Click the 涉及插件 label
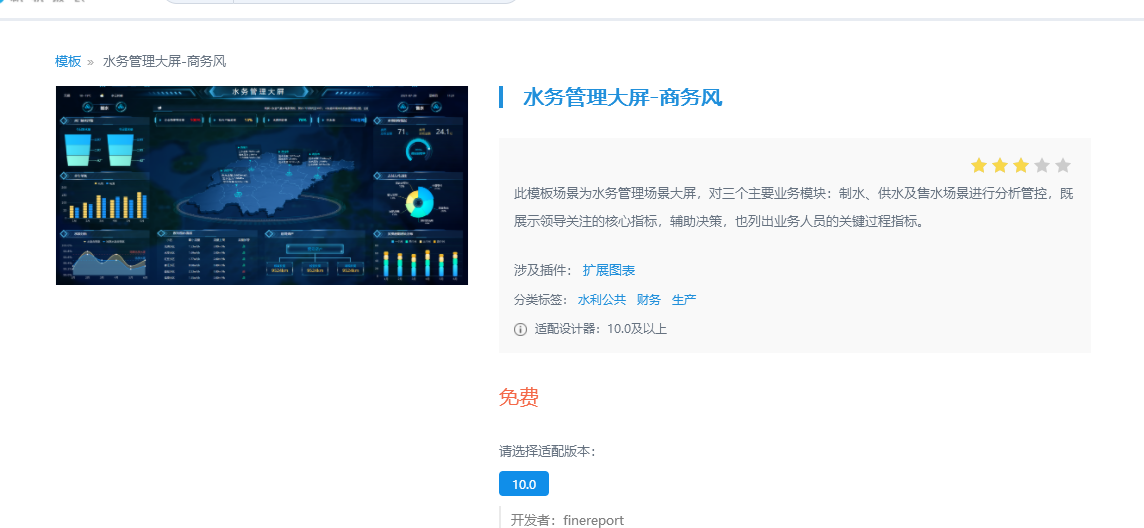Screen dimensions: 1144x528 [x=543, y=271]
